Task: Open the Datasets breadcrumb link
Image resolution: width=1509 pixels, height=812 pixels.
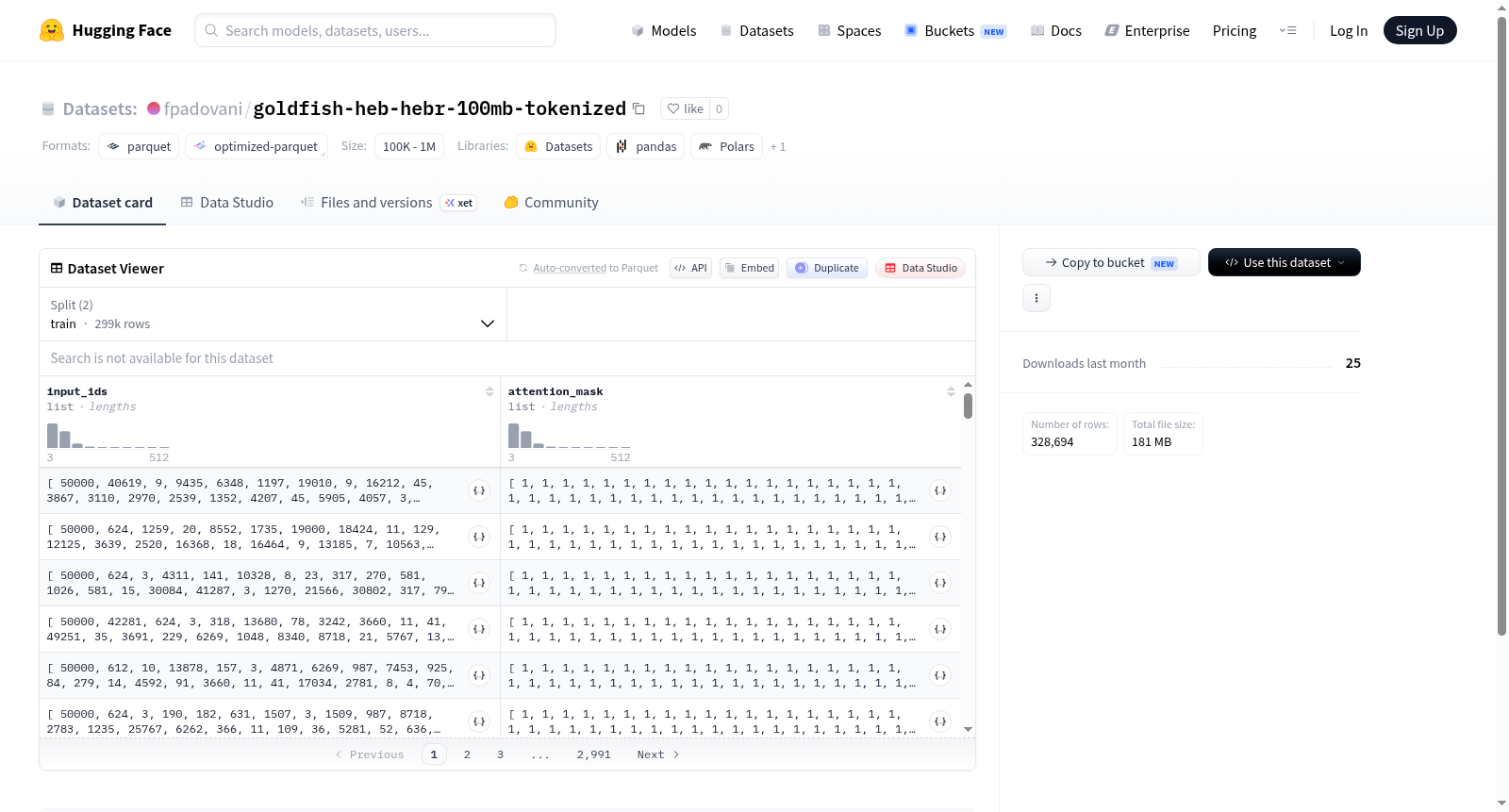Action: [100, 108]
